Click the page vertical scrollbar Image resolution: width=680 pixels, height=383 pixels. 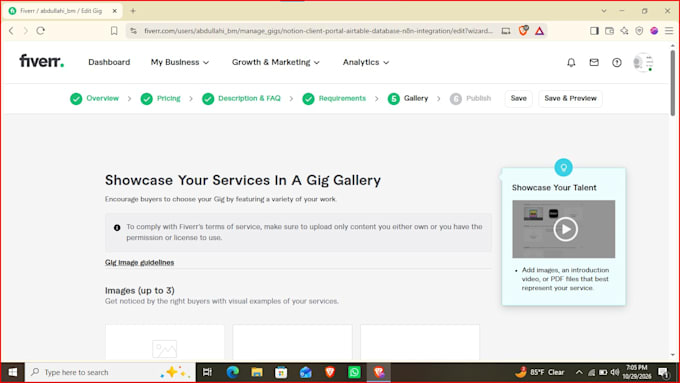[673, 82]
